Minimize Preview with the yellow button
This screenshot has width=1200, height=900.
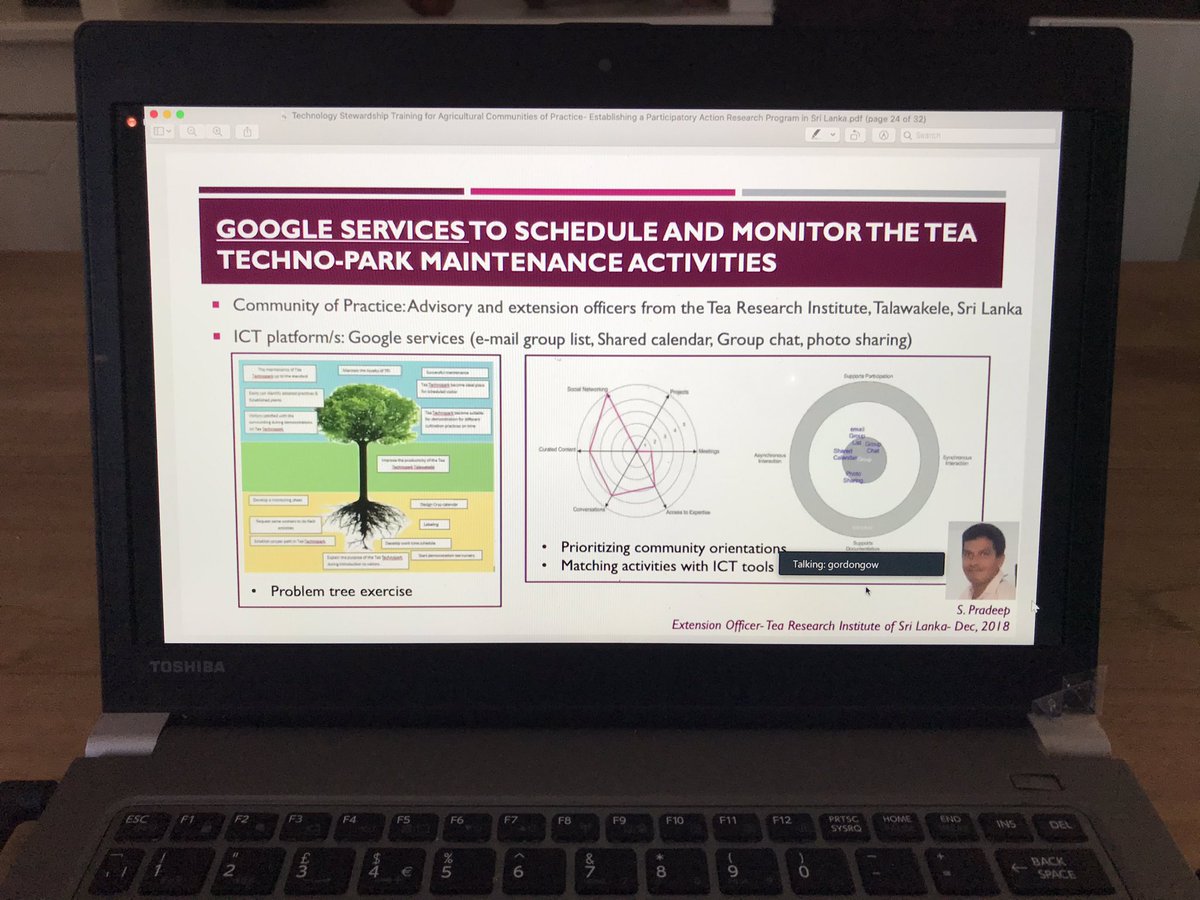[167, 113]
